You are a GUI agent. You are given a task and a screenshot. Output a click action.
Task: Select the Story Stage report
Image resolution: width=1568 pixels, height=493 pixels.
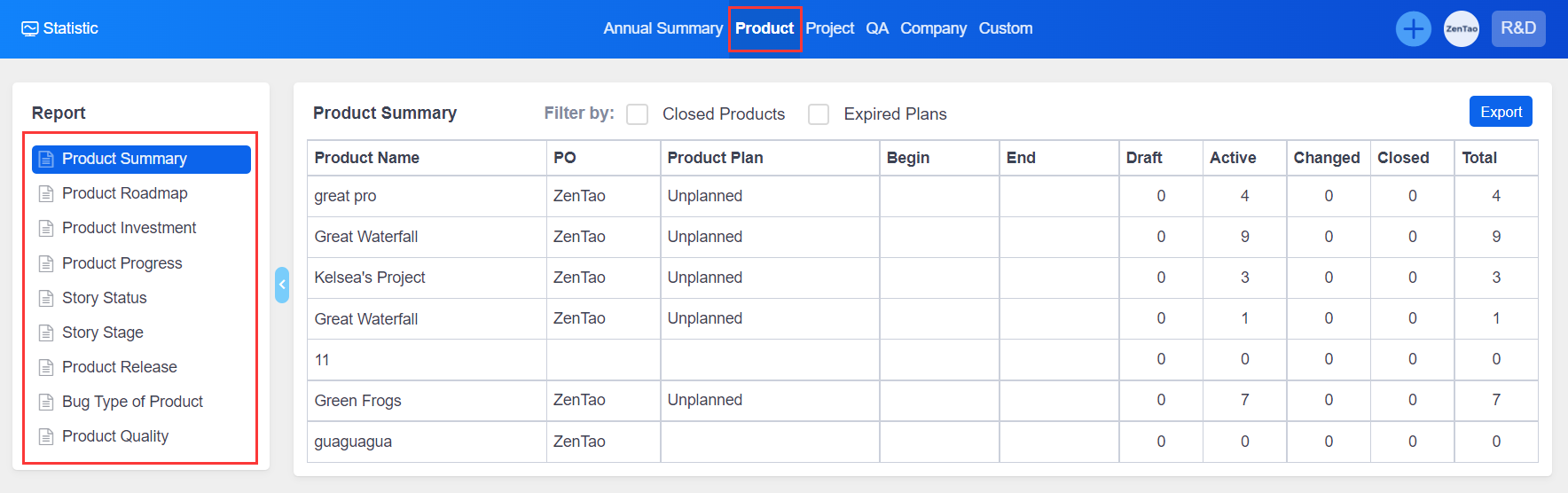click(x=102, y=333)
